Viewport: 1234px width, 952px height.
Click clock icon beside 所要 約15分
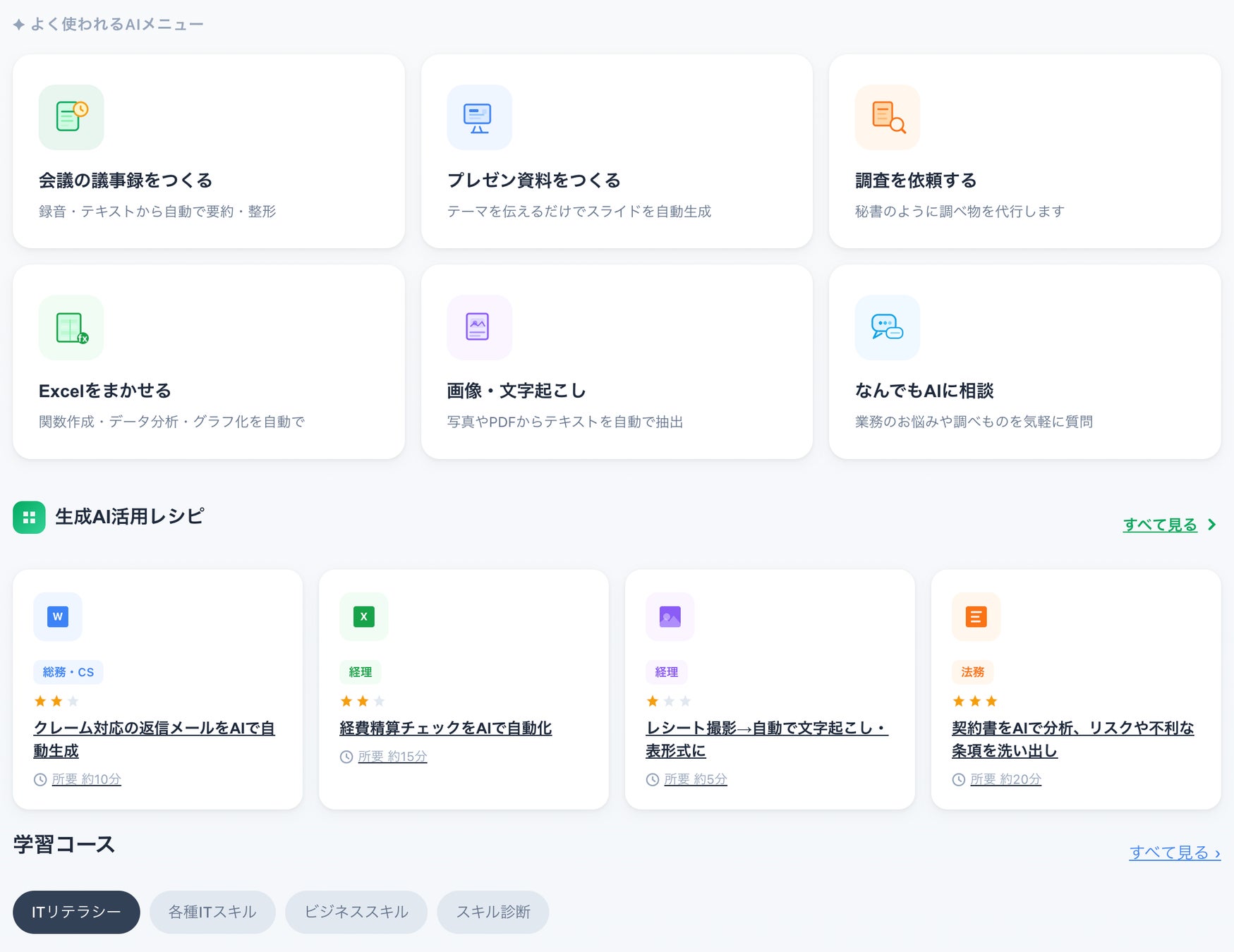click(346, 757)
